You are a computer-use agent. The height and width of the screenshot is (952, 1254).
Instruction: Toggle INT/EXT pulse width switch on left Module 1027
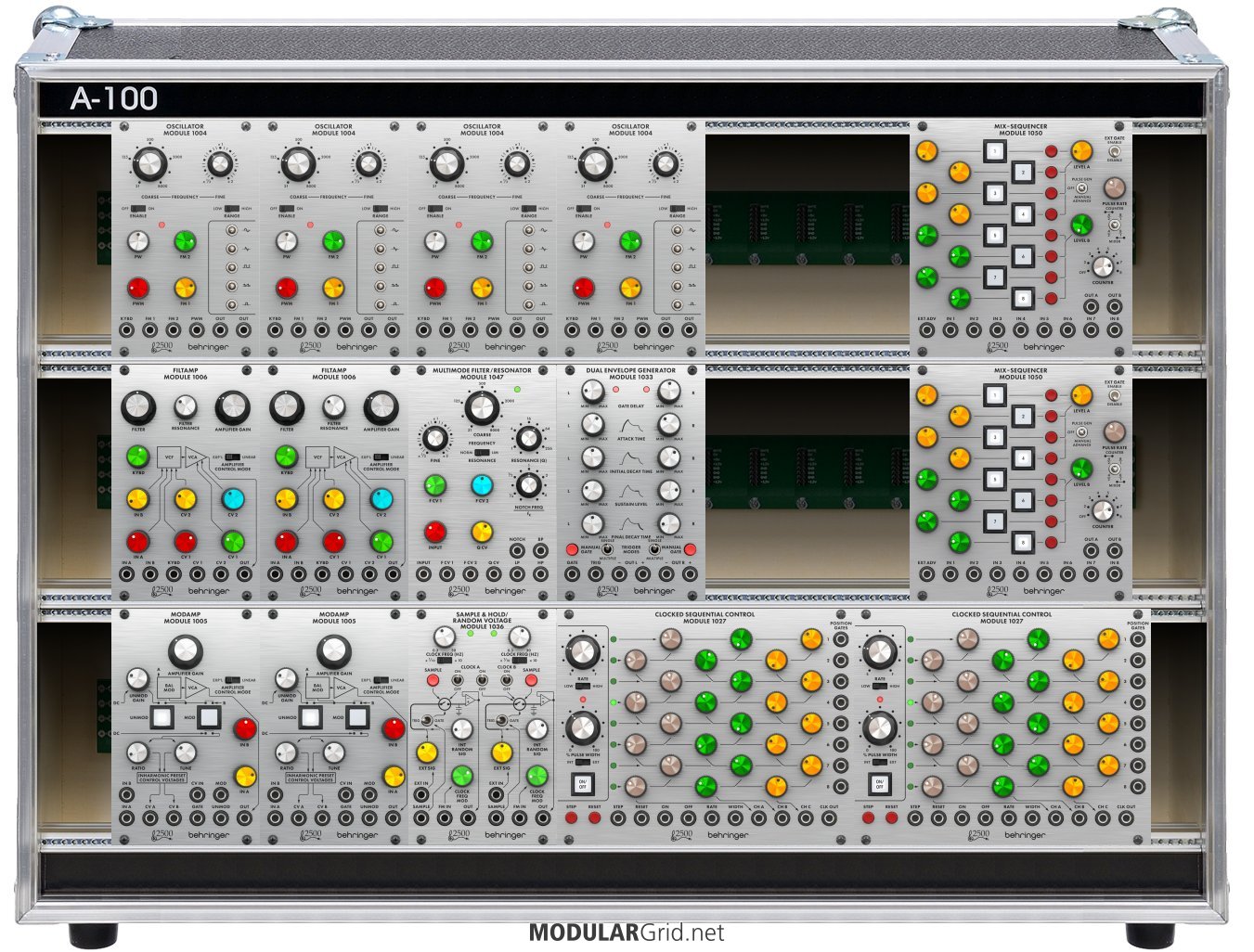click(x=582, y=763)
